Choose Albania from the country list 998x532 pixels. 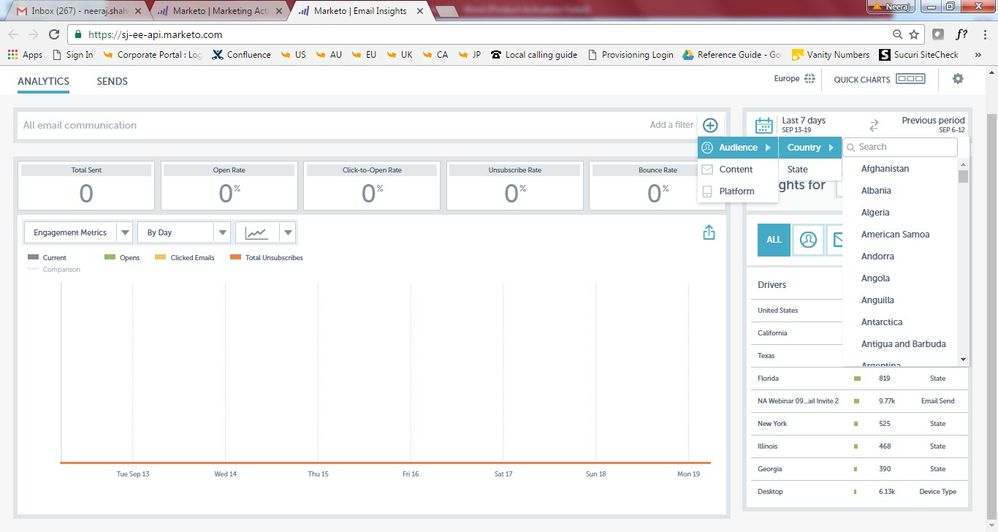click(876, 190)
